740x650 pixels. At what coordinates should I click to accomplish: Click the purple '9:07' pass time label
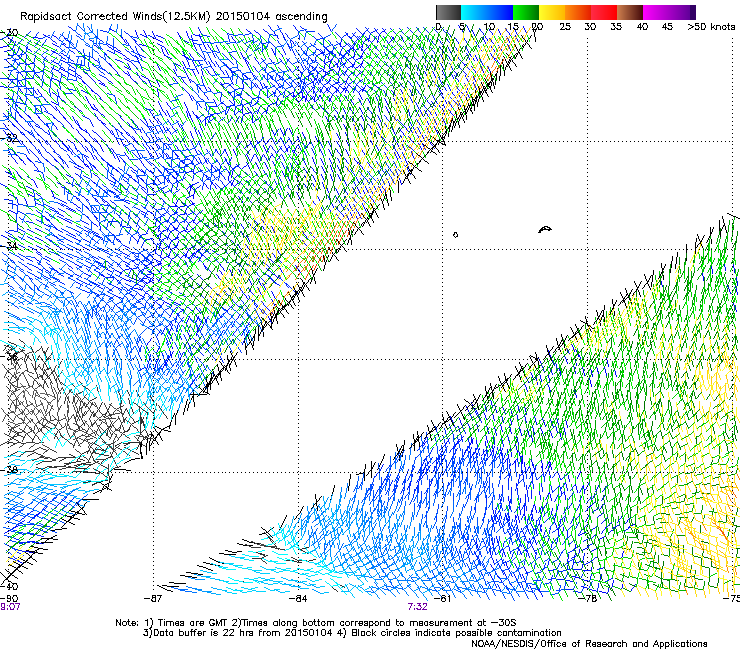(x=10, y=607)
